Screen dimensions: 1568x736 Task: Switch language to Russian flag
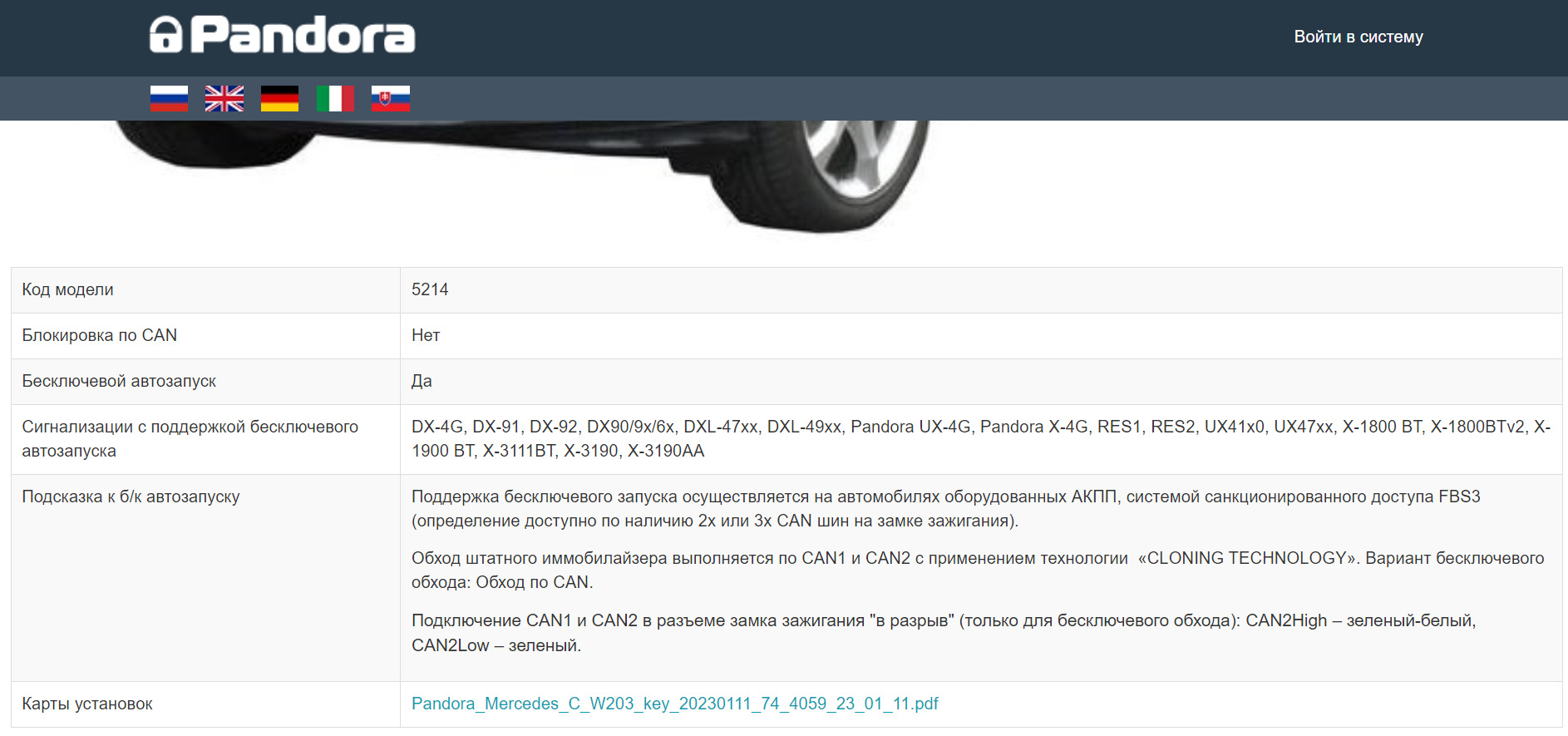click(169, 98)
